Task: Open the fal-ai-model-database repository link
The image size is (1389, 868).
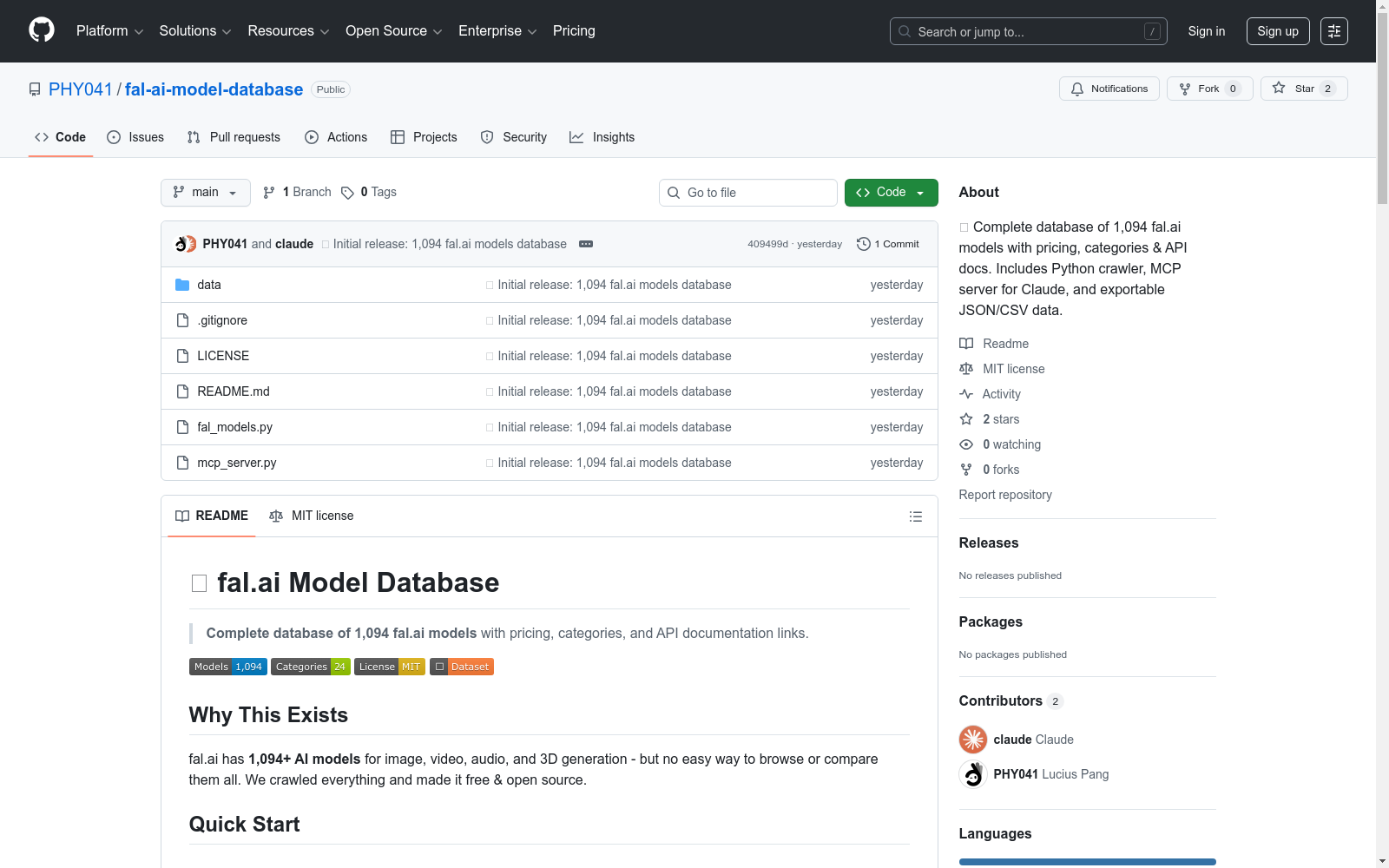Action: (x=214, y=89)
